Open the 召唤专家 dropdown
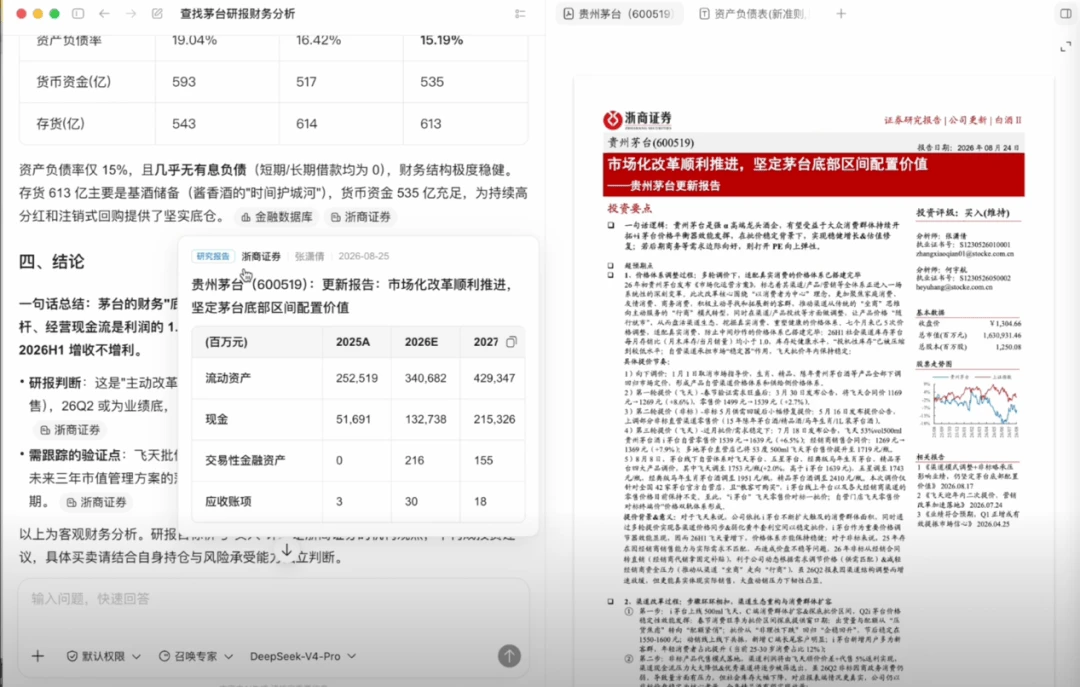 (x=196, y=656)
